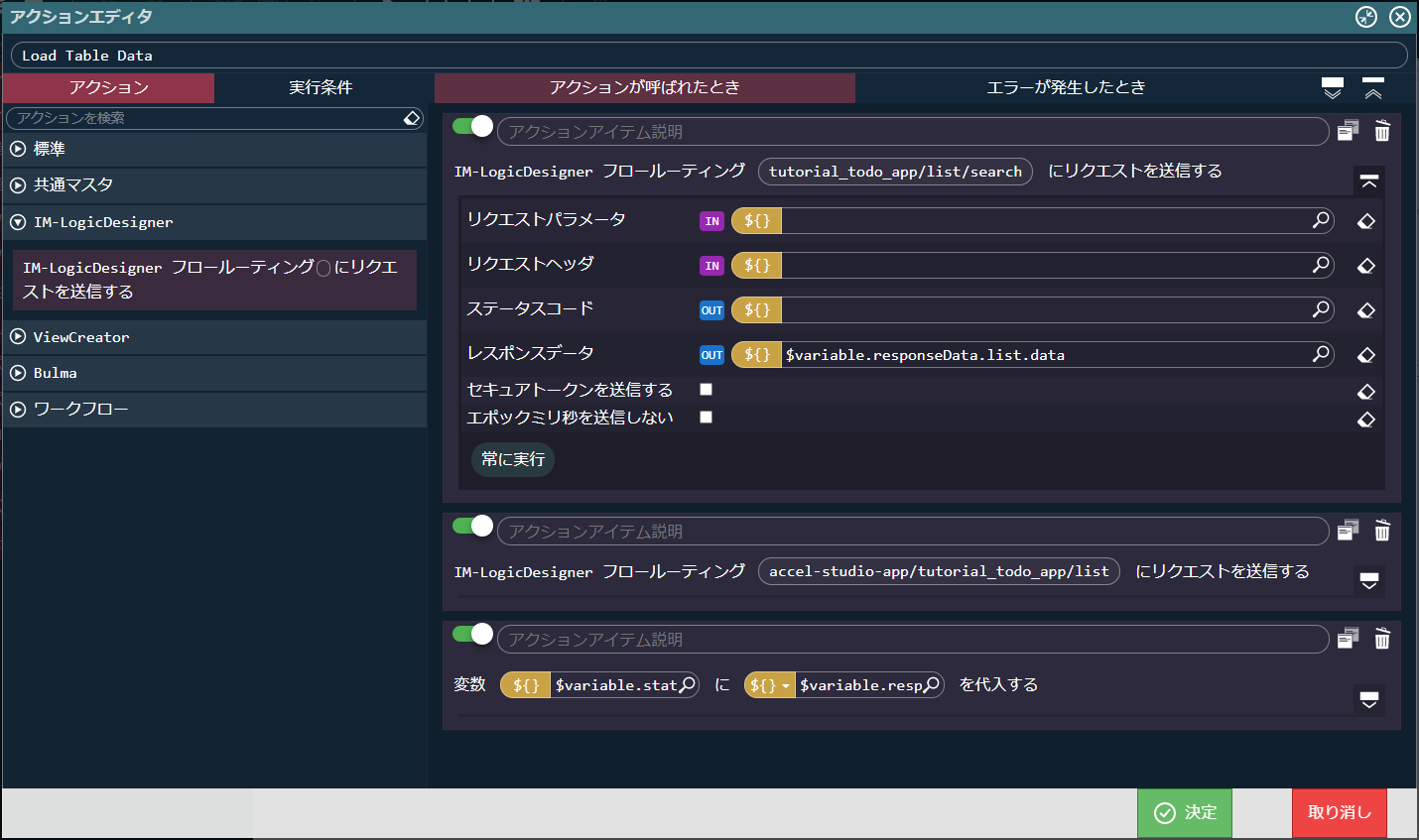Screen dimensions: 1419x840
Task: Delete the 変数 assignment action item
Action: pos(1382,639)
